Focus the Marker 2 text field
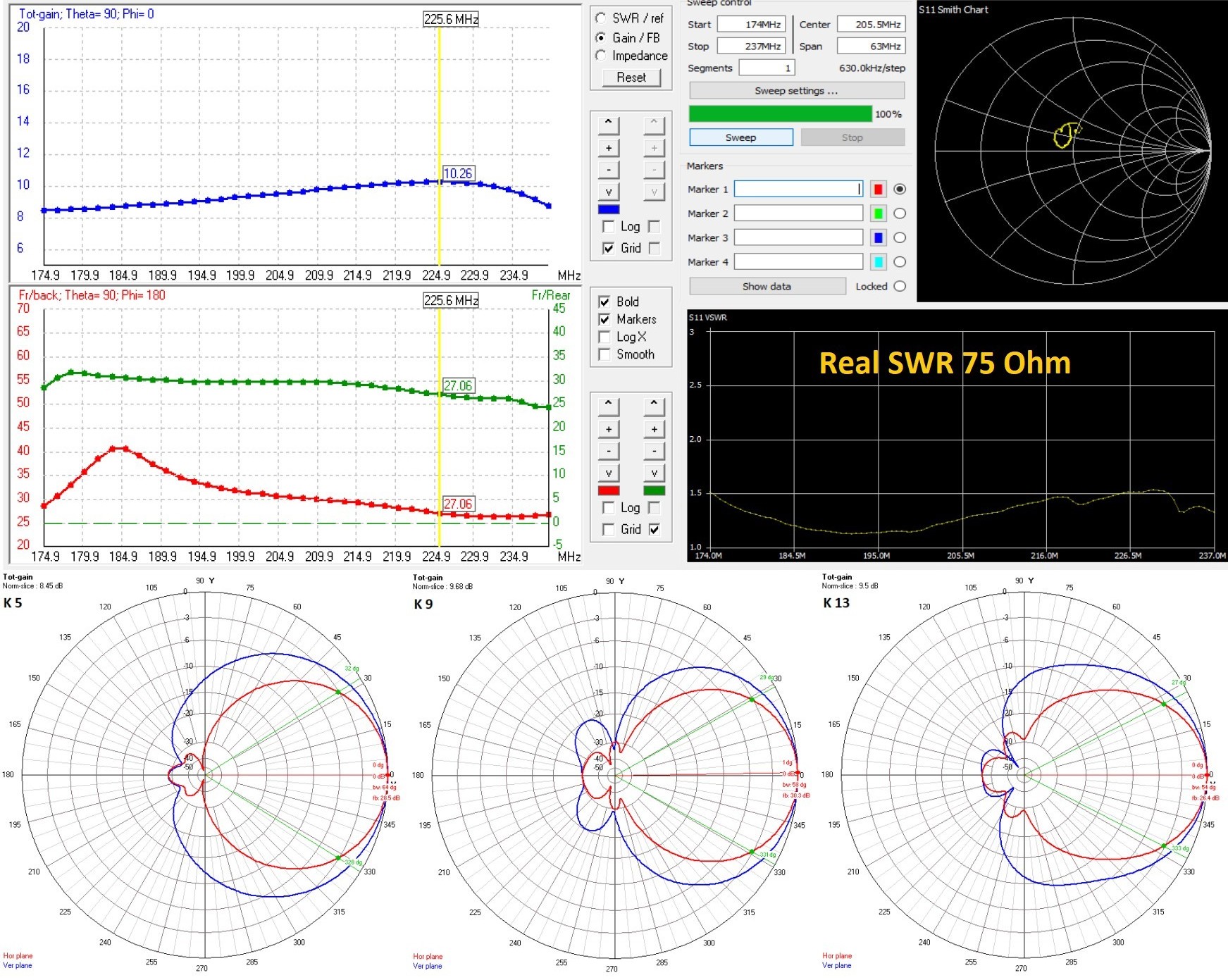Image resolution: width=1228 pixels, height=980 pixels. click(799, 213)
